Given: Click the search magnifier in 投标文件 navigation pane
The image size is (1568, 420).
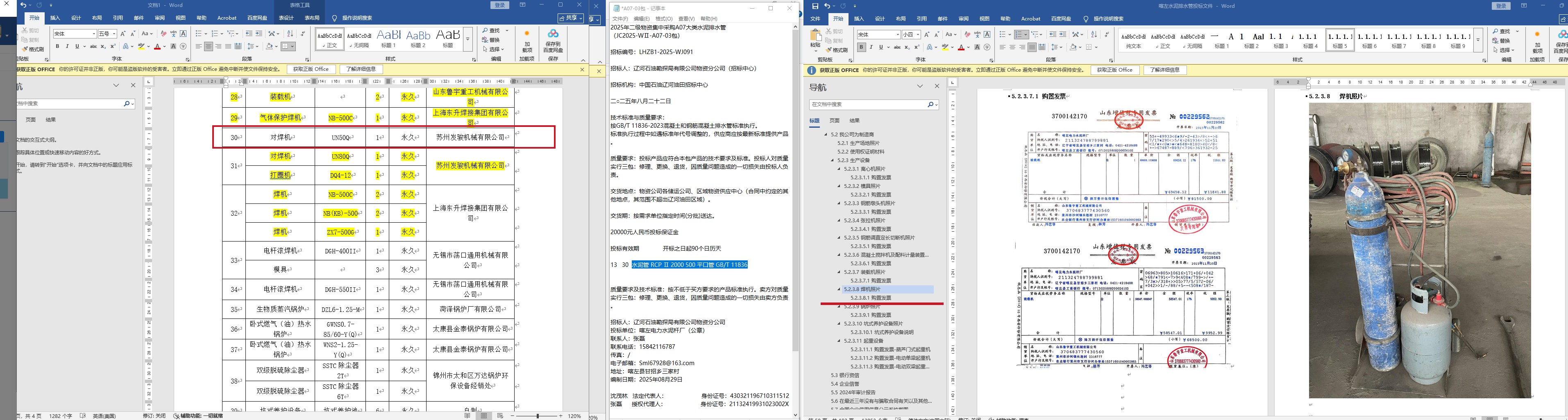Looking at the screenshot, I should (x=931, y=104).
